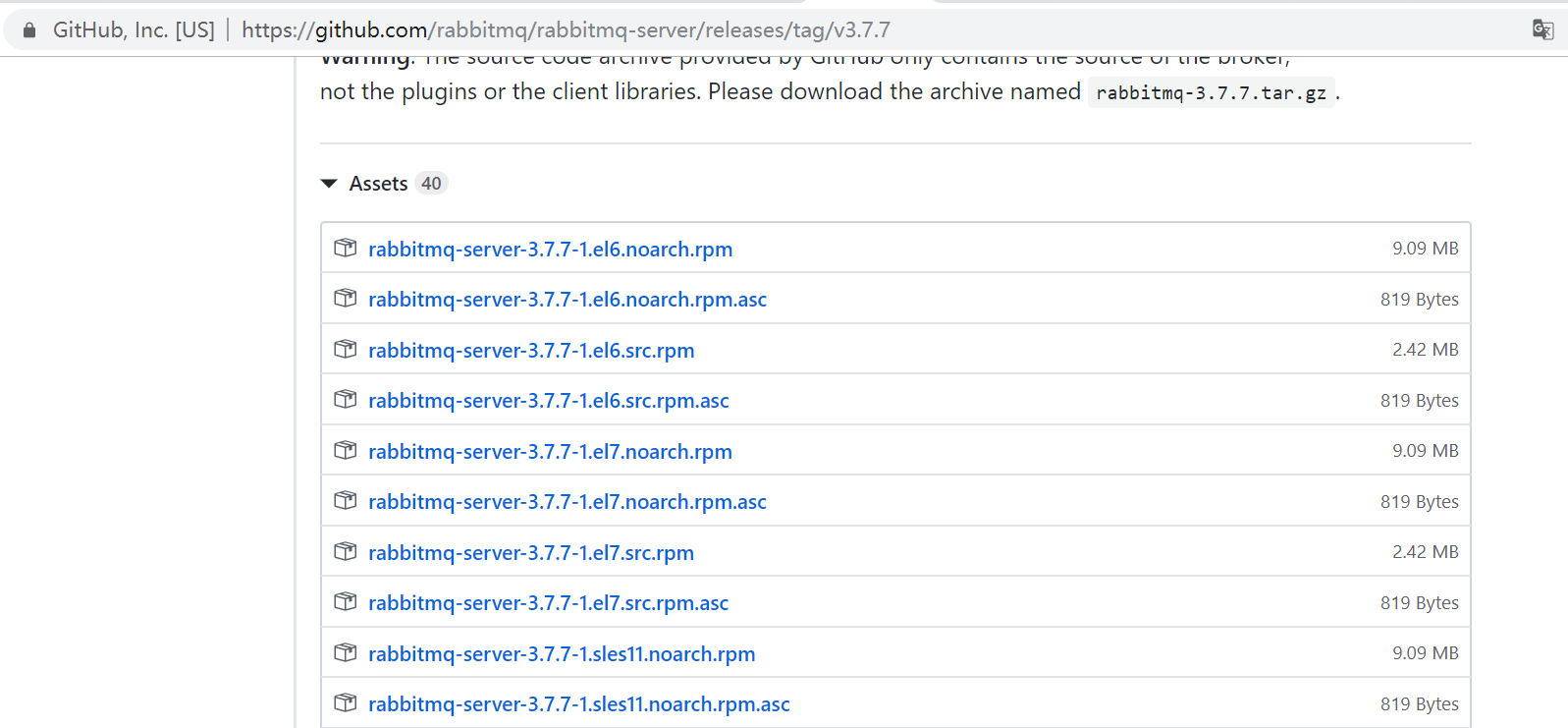Click the 819 Bytes size for el7.noarch.rpm.asc

1419,502
